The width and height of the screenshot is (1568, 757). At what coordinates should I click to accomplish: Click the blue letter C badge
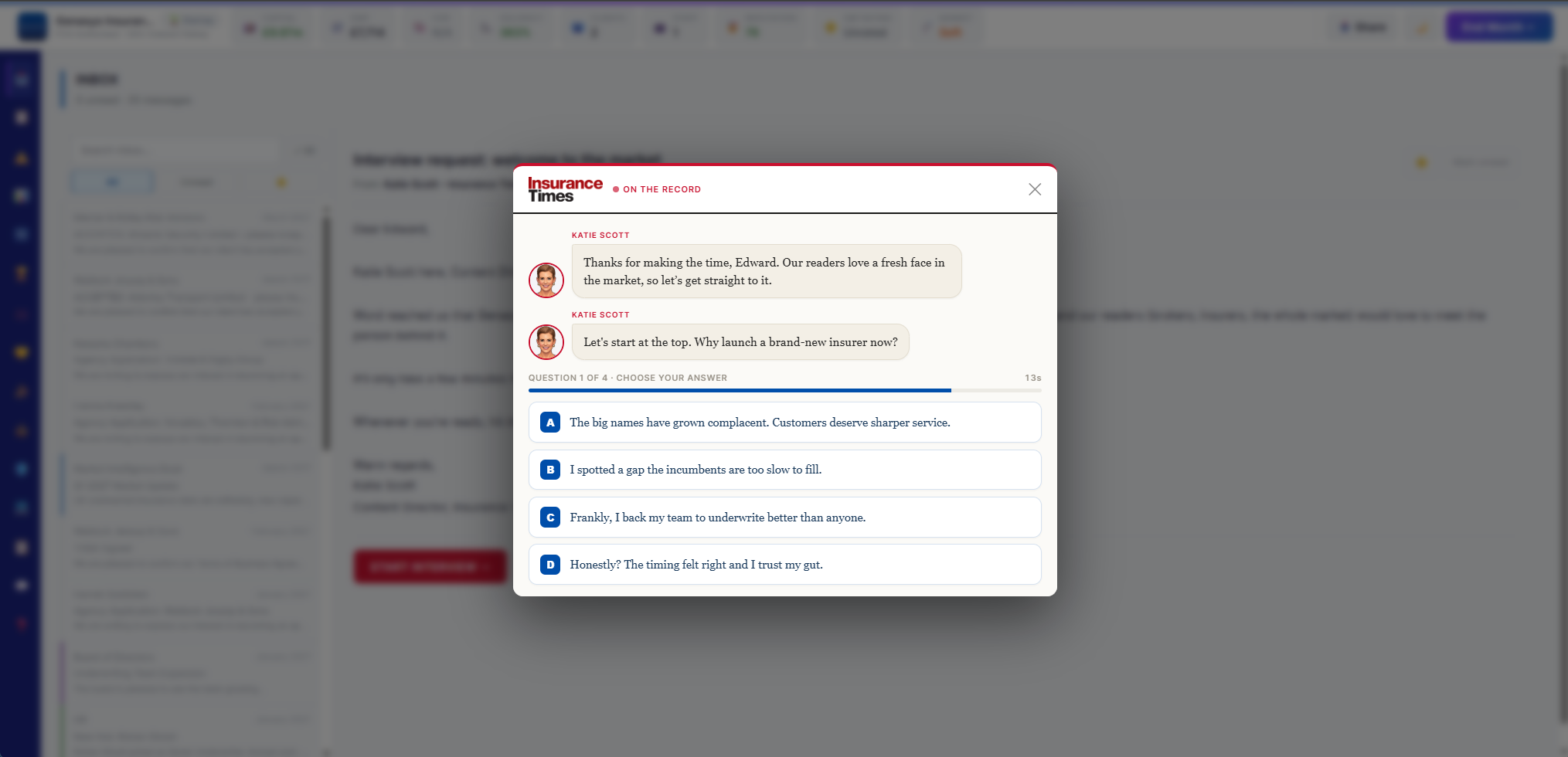(550, 518)
